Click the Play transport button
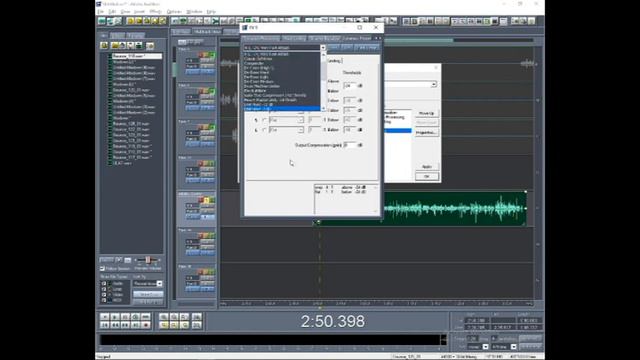Image resolution: width=640 pixels, height=360 pixels. [115, 317]
